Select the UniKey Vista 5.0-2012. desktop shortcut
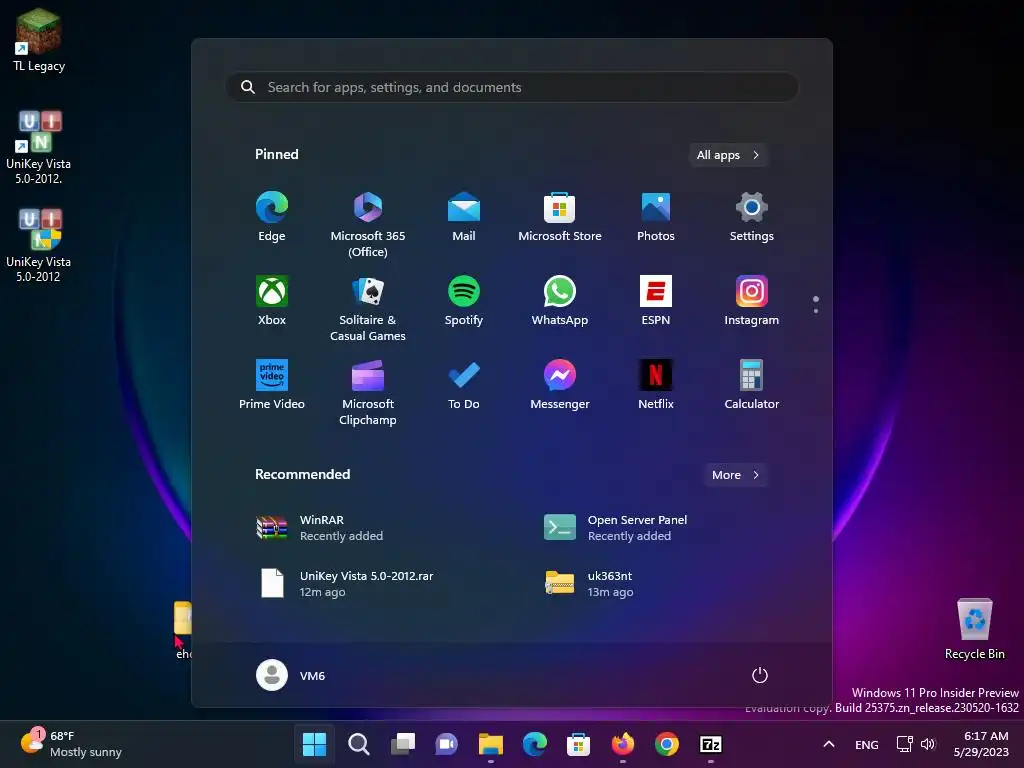The height and width of the screenshot is (768, 1024). point(39,148)
